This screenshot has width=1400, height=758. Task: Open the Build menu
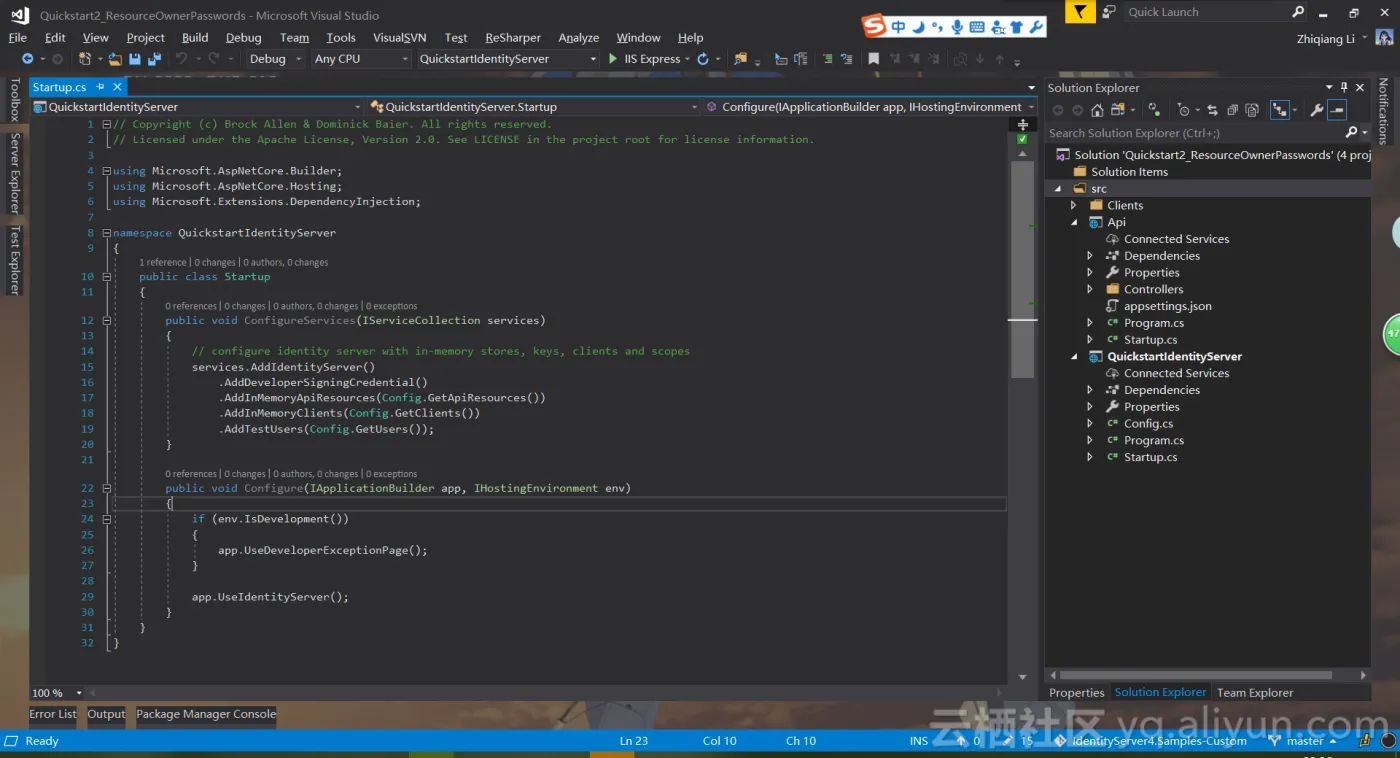click(195, 37)
